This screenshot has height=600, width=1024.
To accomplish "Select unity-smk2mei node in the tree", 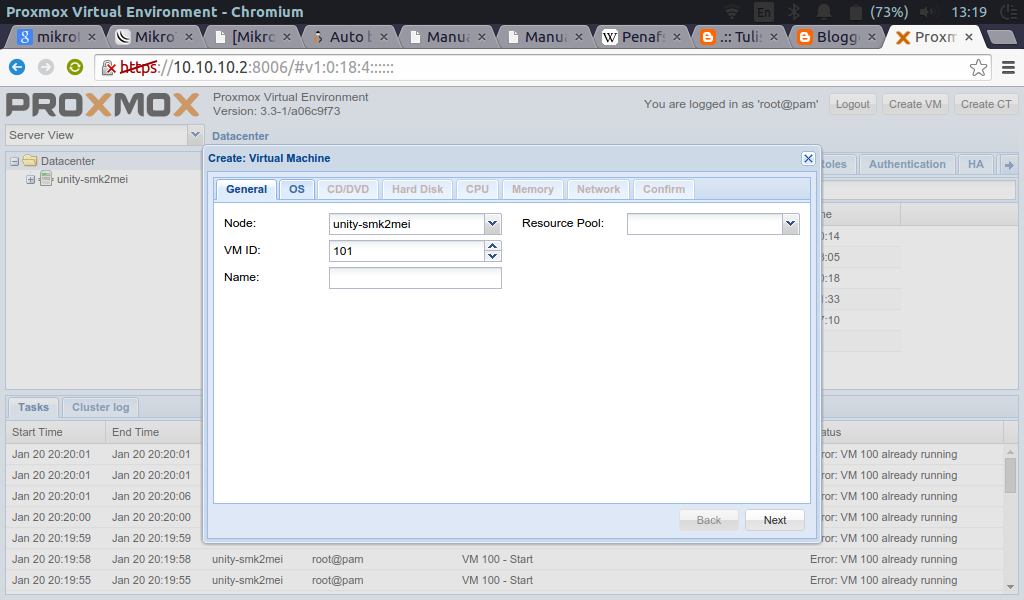I will (92, 180).
